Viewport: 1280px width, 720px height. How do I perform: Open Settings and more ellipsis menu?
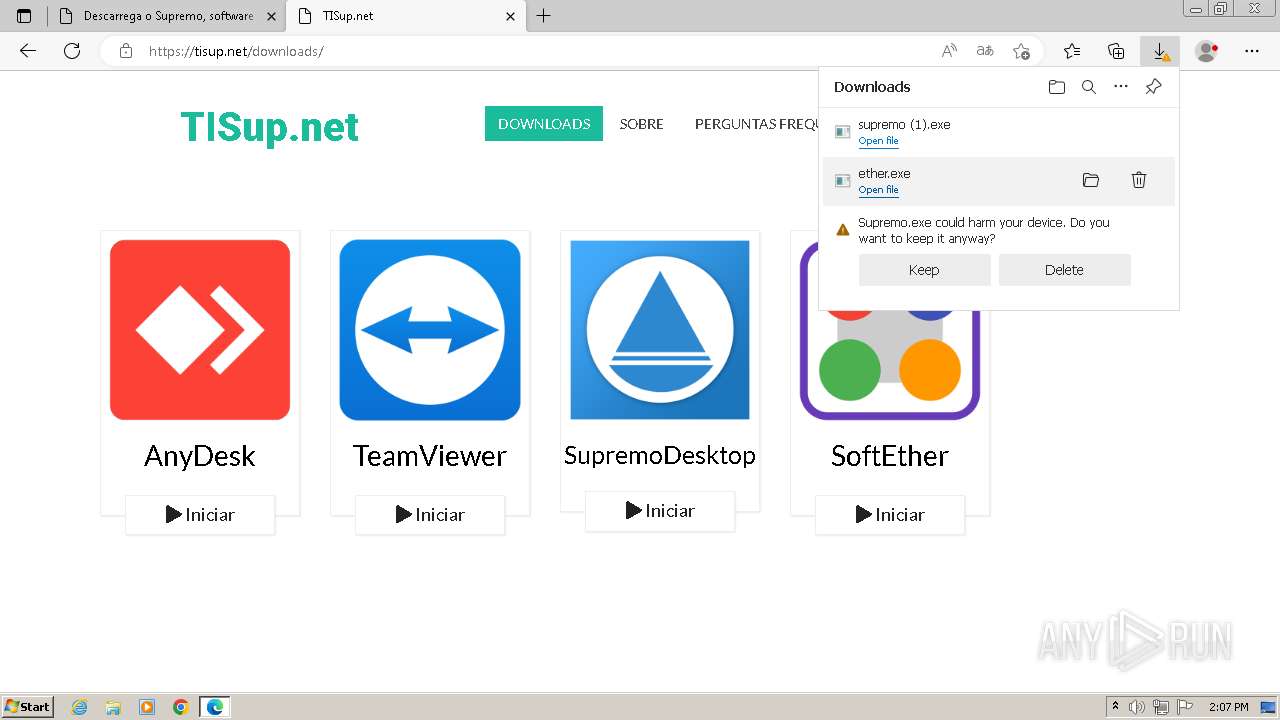click(x=1252, y=51)
